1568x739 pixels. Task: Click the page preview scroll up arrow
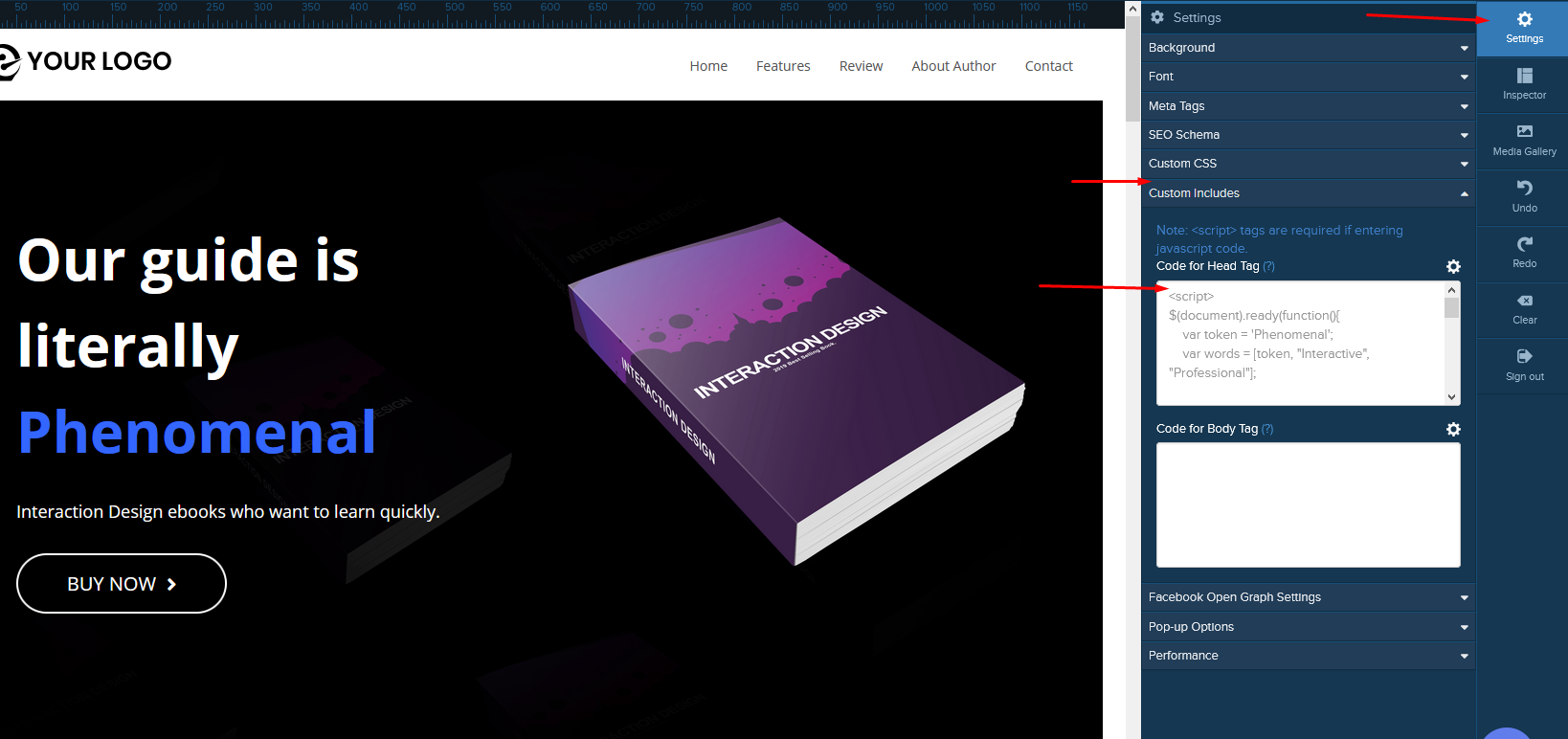click(x=1133, y=8)
